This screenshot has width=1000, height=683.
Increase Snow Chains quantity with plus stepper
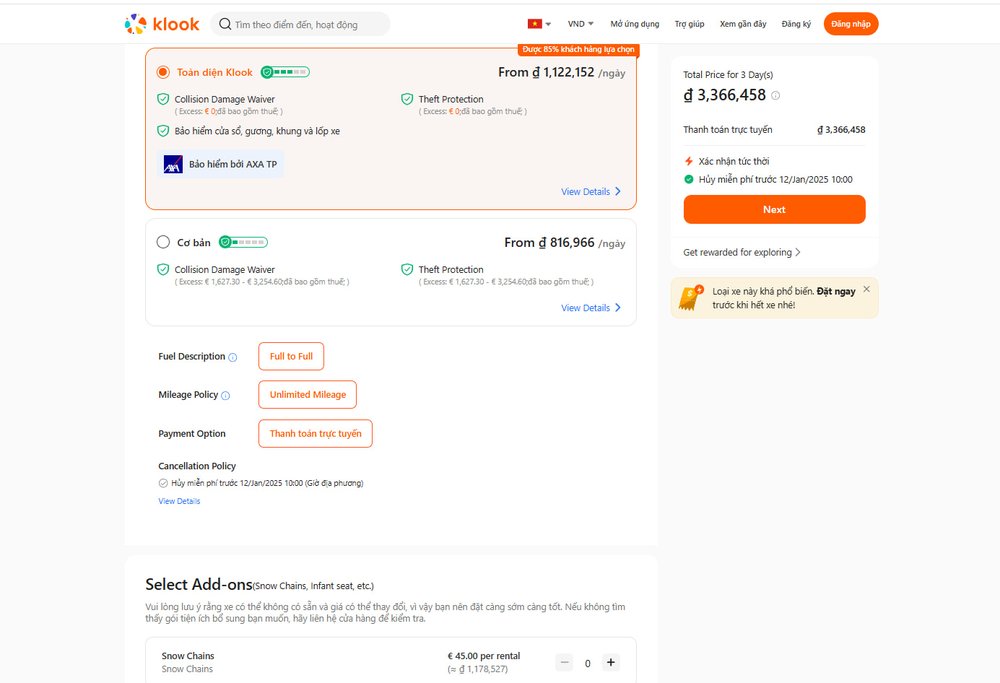[x=610, y=662]
